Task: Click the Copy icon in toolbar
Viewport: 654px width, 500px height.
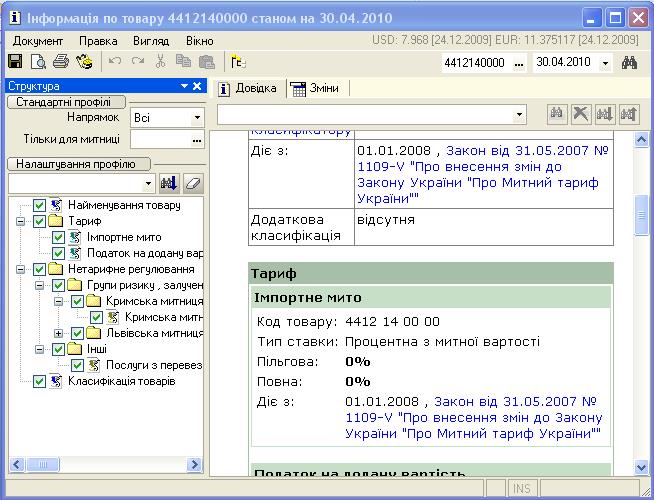Action: point(183,61)
